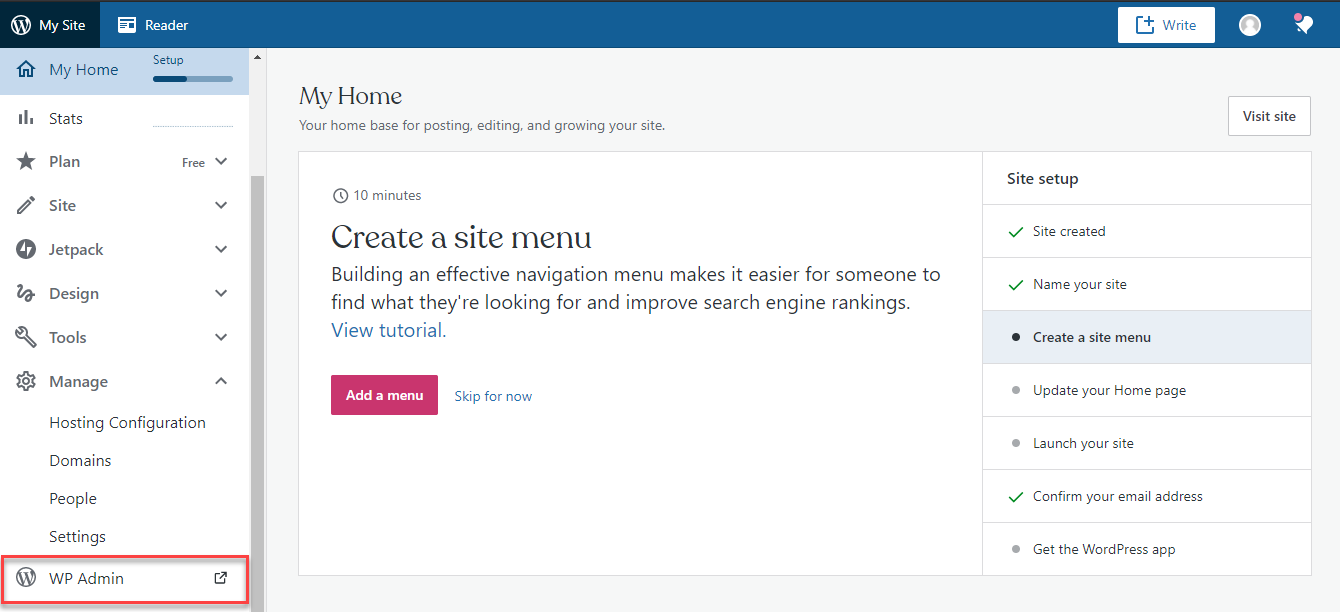Viewport: 1340px width, 612px height.
Task: Click the notifications icon top right
Action: 1303,23
